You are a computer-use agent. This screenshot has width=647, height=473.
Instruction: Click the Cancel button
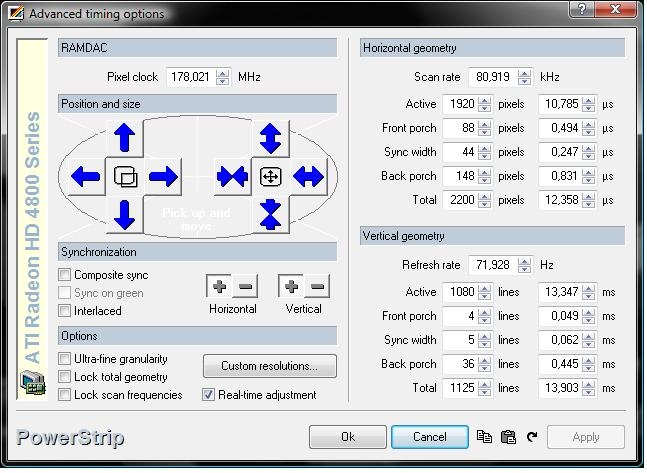(430, 437)
